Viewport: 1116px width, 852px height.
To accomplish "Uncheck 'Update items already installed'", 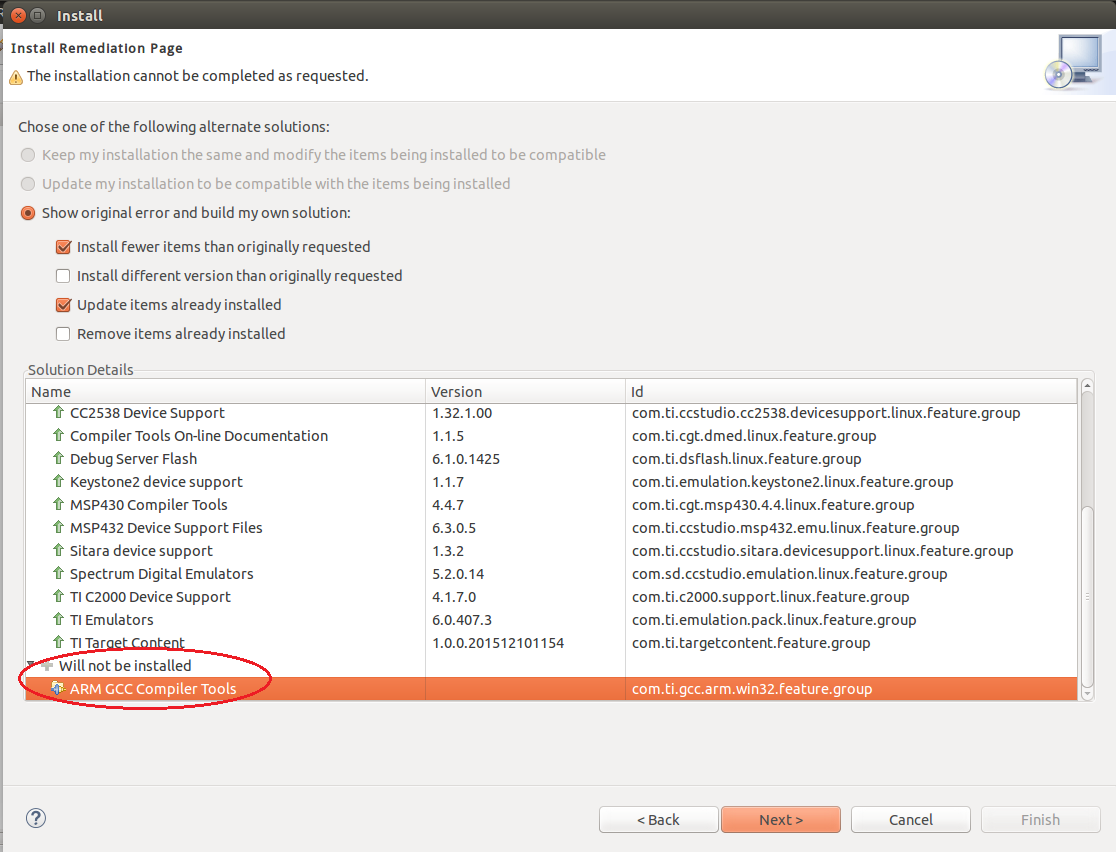I will pyautogui.click(x=63, y=305).
